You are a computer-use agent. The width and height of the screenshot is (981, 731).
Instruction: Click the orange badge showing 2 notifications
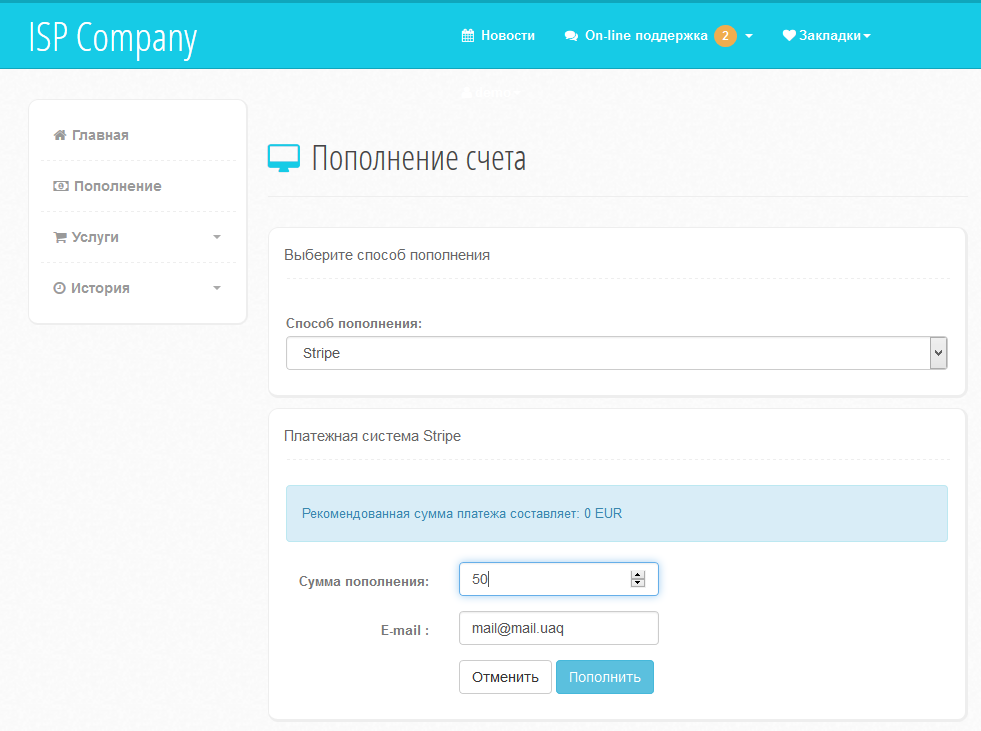(725, 36)
